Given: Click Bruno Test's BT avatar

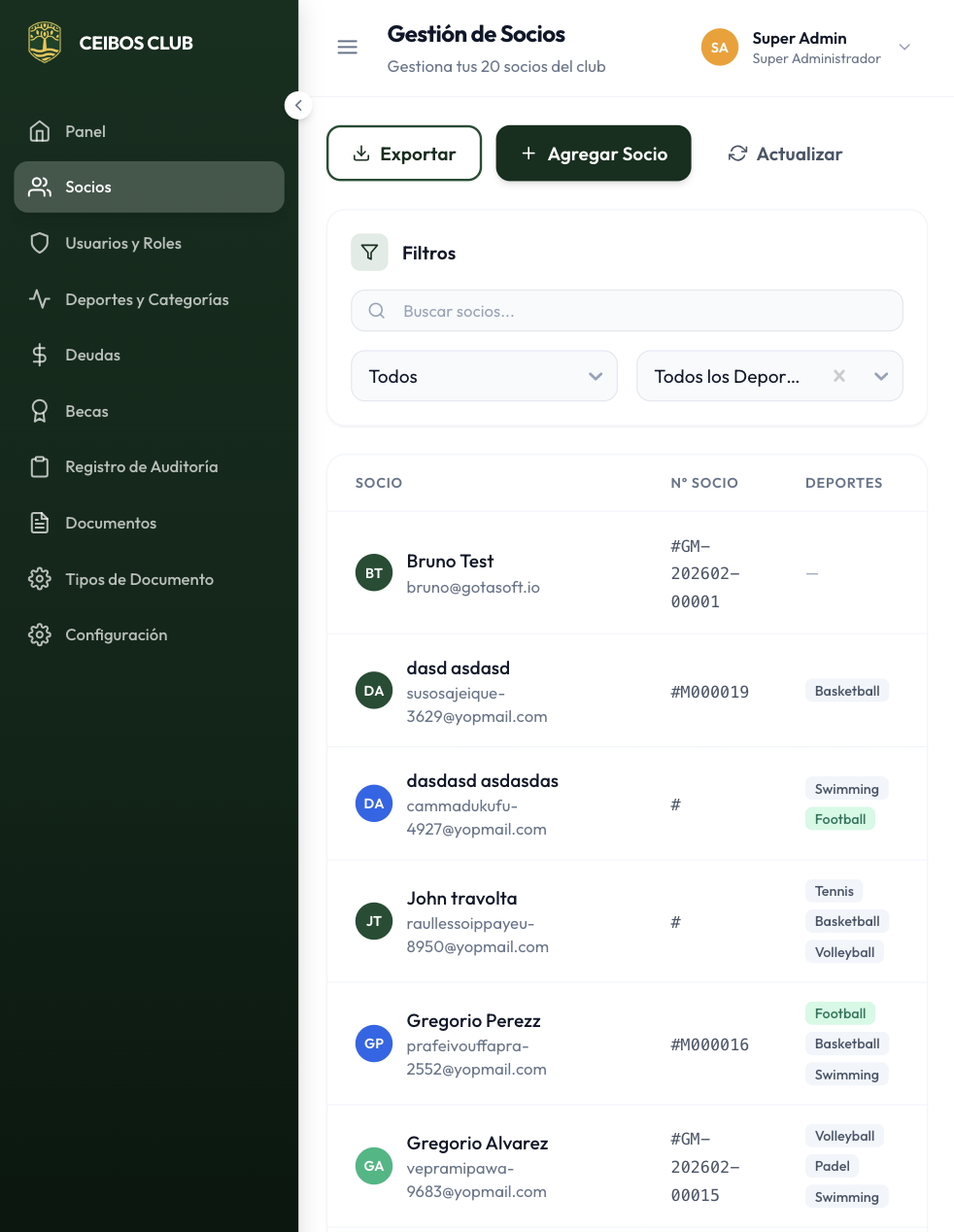Looking at the screenshot, I should [x=374, y=573].
